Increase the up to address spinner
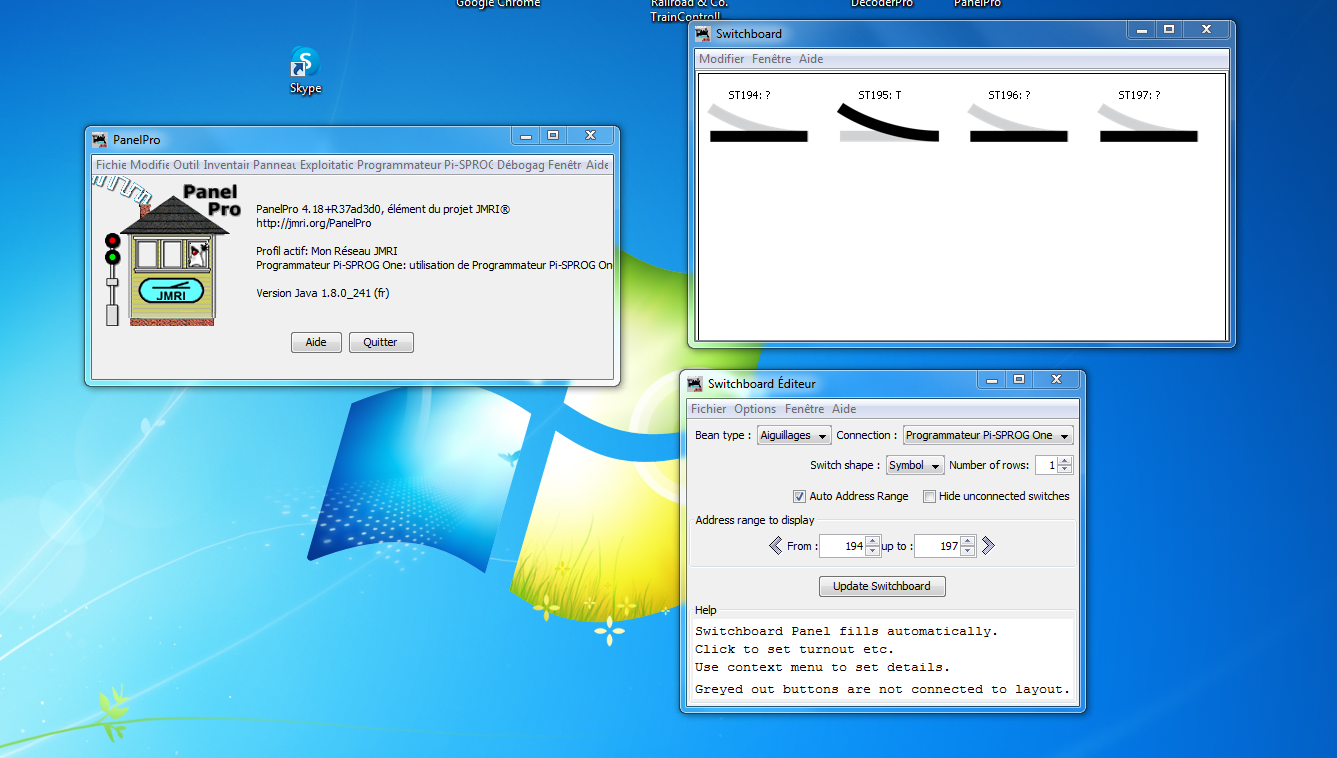1337x758 pixels. [x=967, y=541]
